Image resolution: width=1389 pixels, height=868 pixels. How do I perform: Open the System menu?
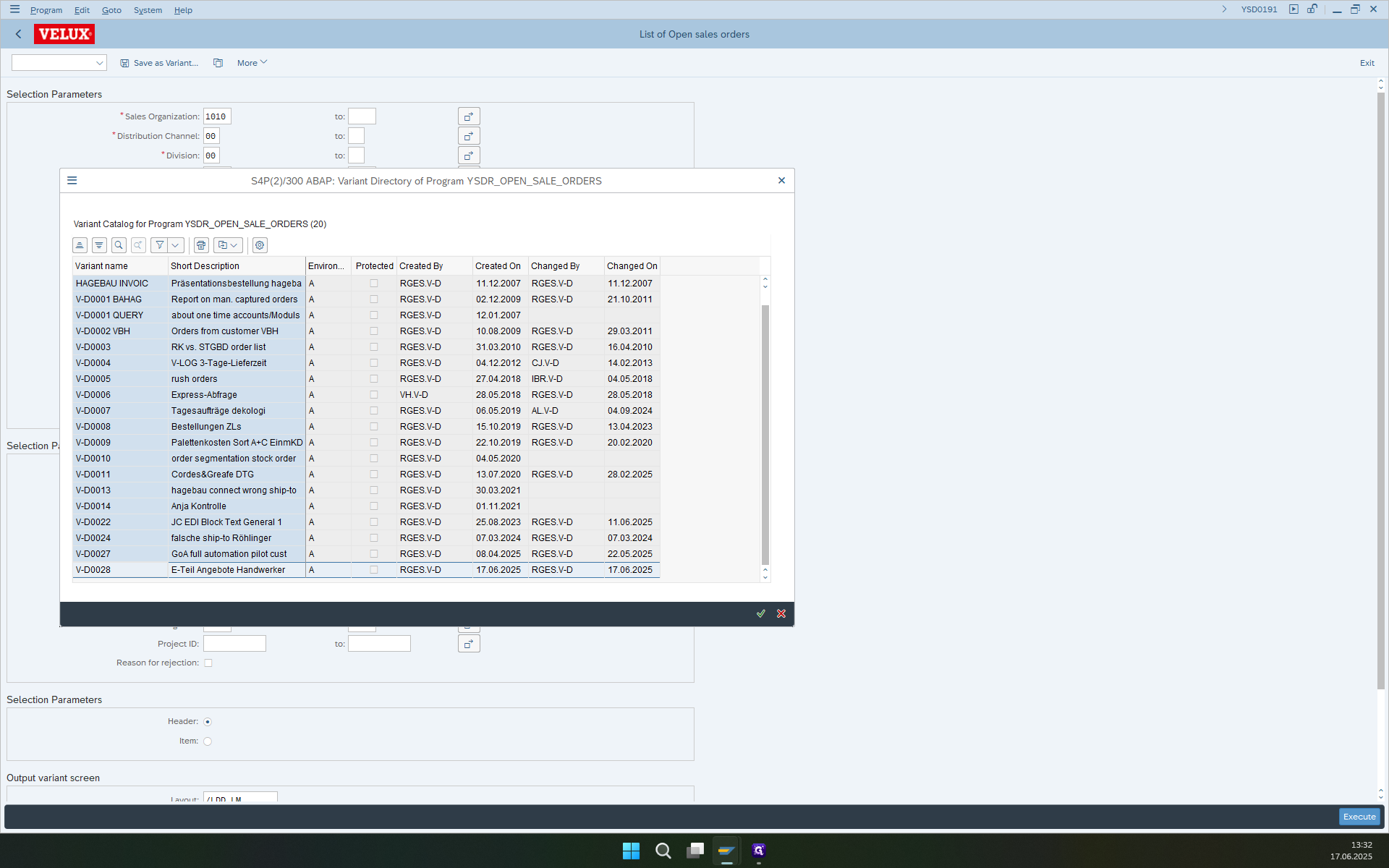click(x=148, y=10)
